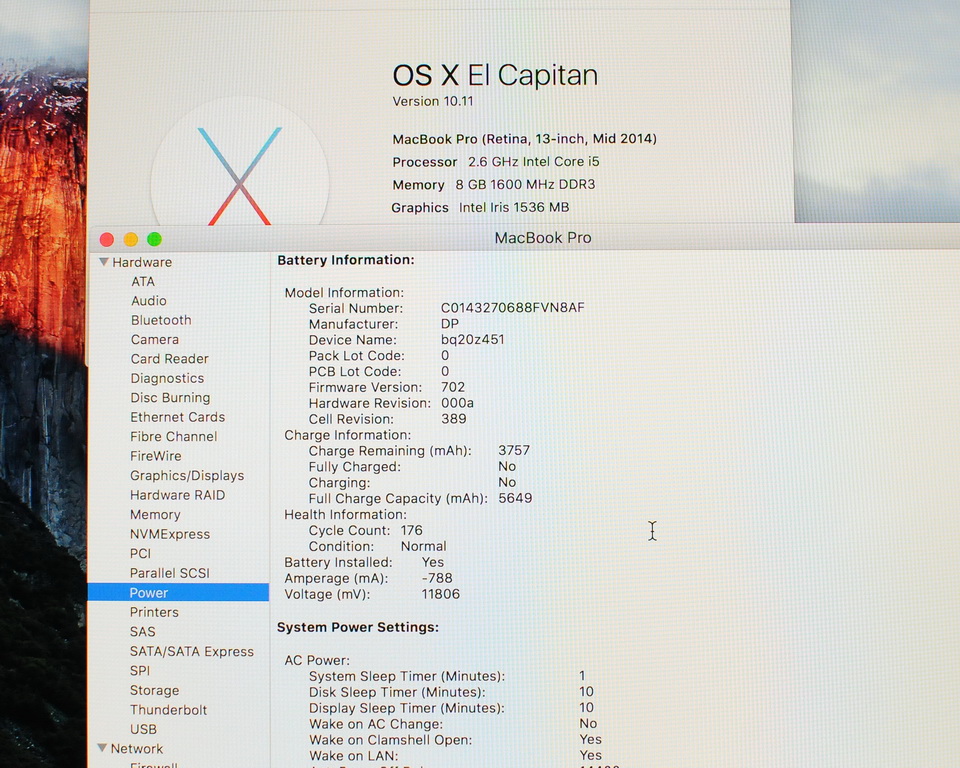960x768 pixels.
Task: Select Diagnostics in the sidebar
Action: tap(167, 378)
